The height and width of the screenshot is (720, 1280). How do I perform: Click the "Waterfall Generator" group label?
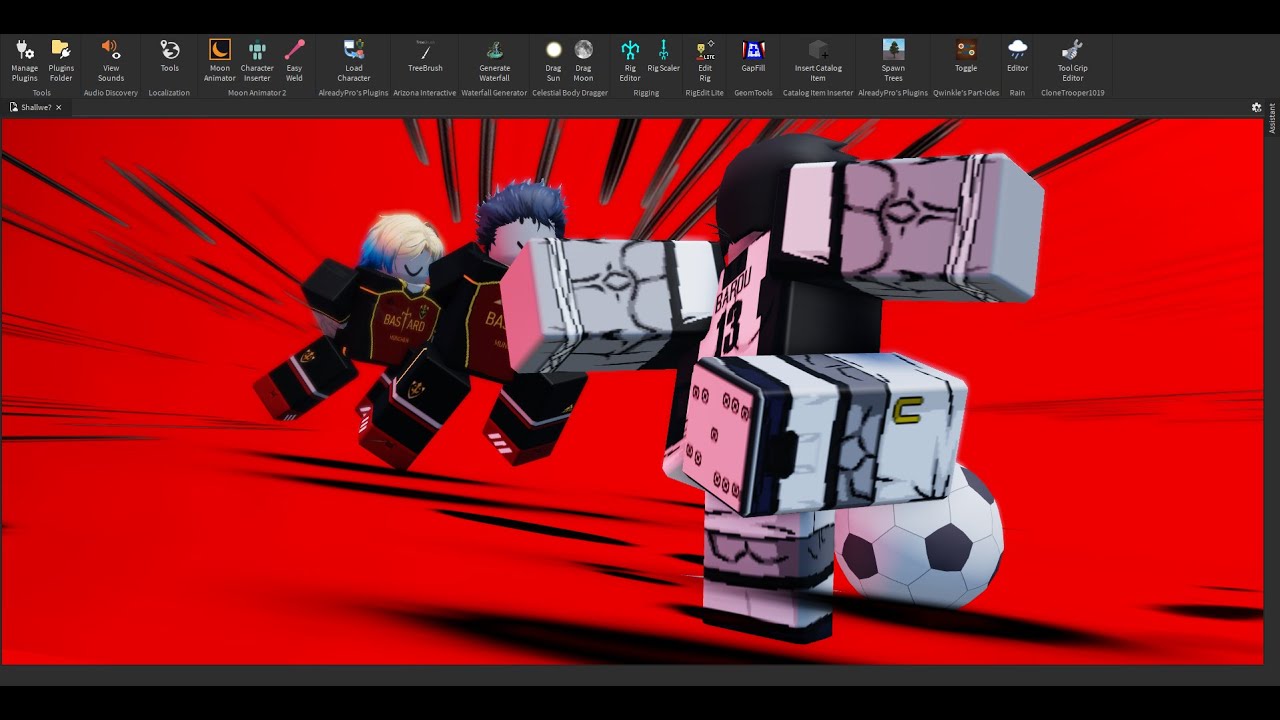(x=494, y=93)
